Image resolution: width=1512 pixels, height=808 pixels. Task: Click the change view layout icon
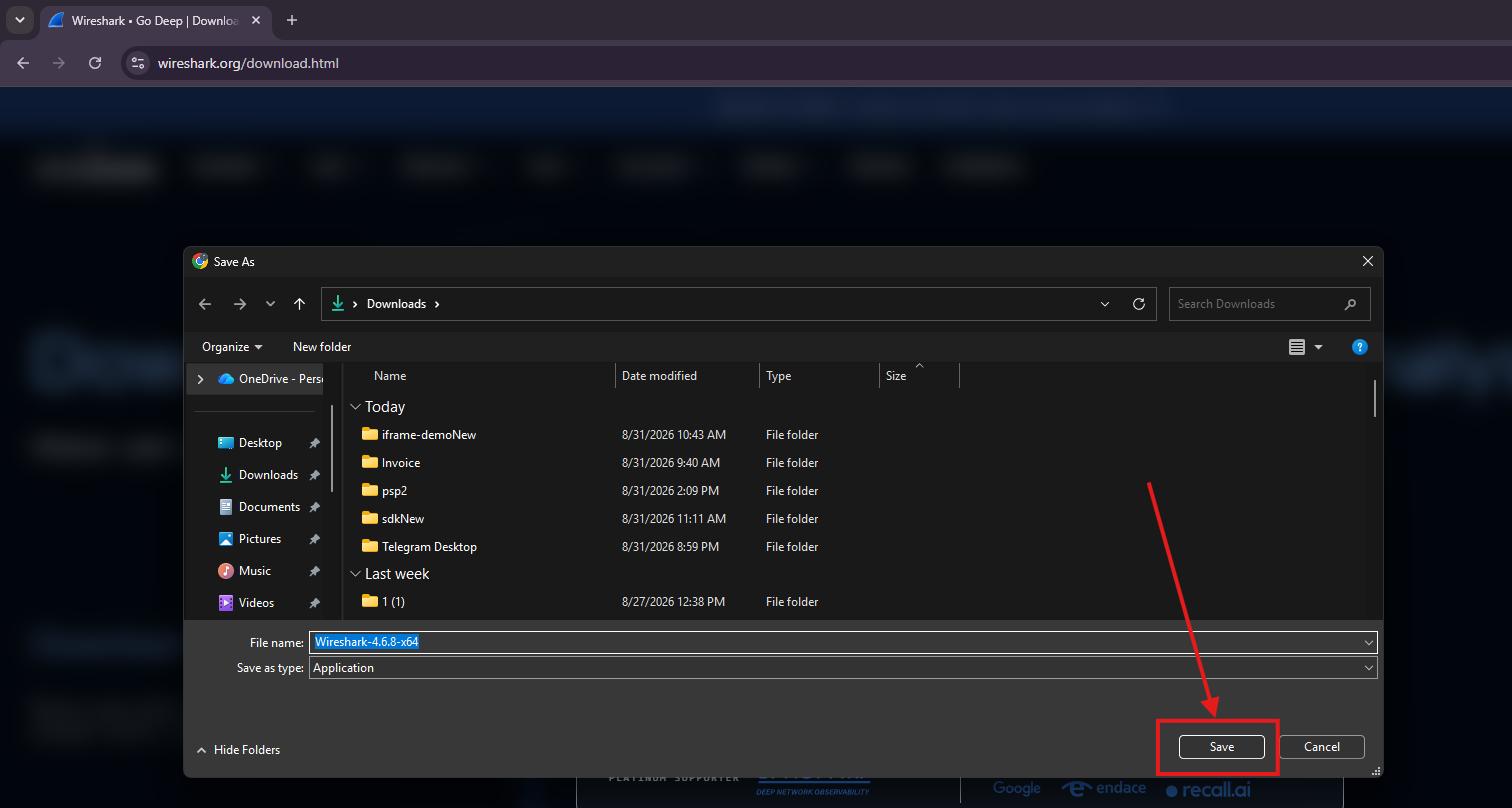point(1297,347)
